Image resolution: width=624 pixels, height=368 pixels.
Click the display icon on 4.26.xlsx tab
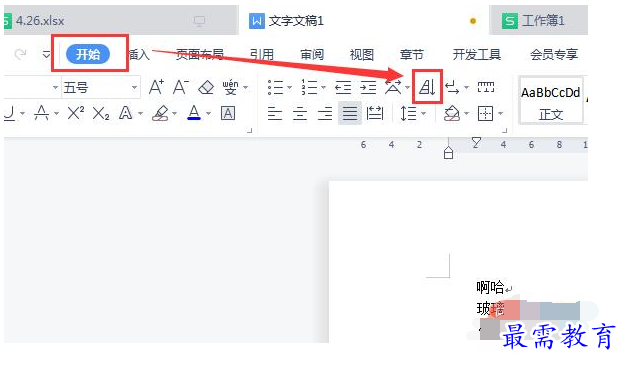199,21
